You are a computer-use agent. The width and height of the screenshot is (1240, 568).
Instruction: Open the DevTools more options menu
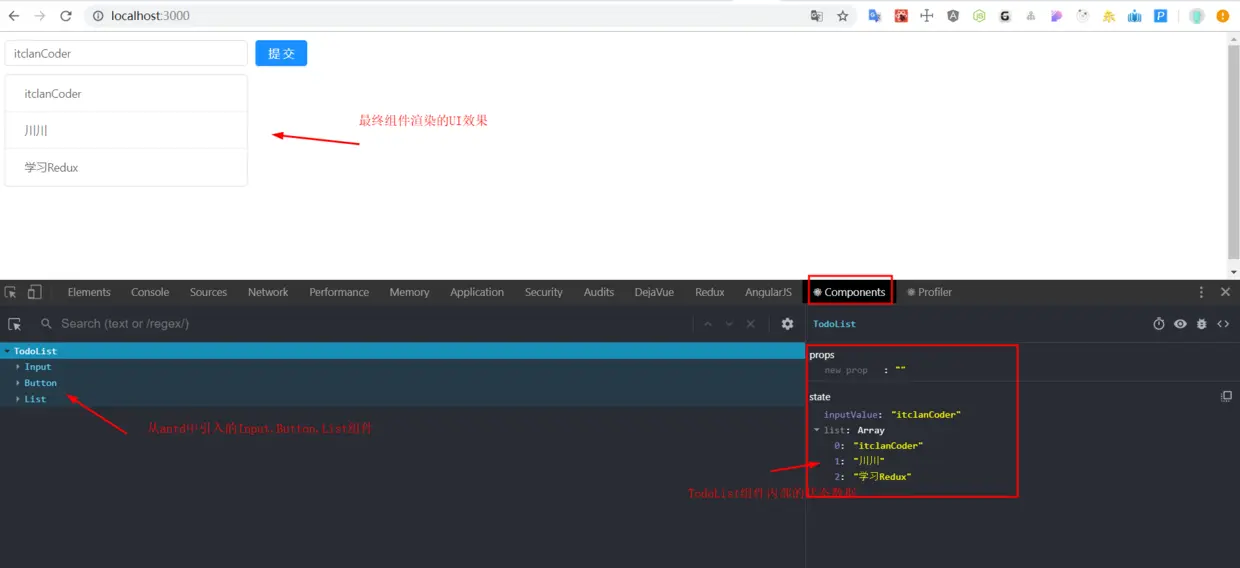1201,292
